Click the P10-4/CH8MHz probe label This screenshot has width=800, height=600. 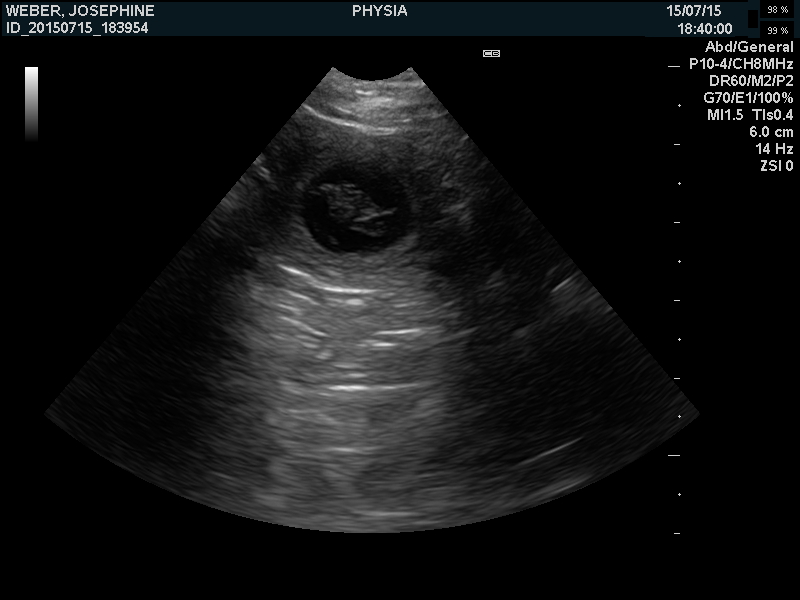tap(741, 64)
